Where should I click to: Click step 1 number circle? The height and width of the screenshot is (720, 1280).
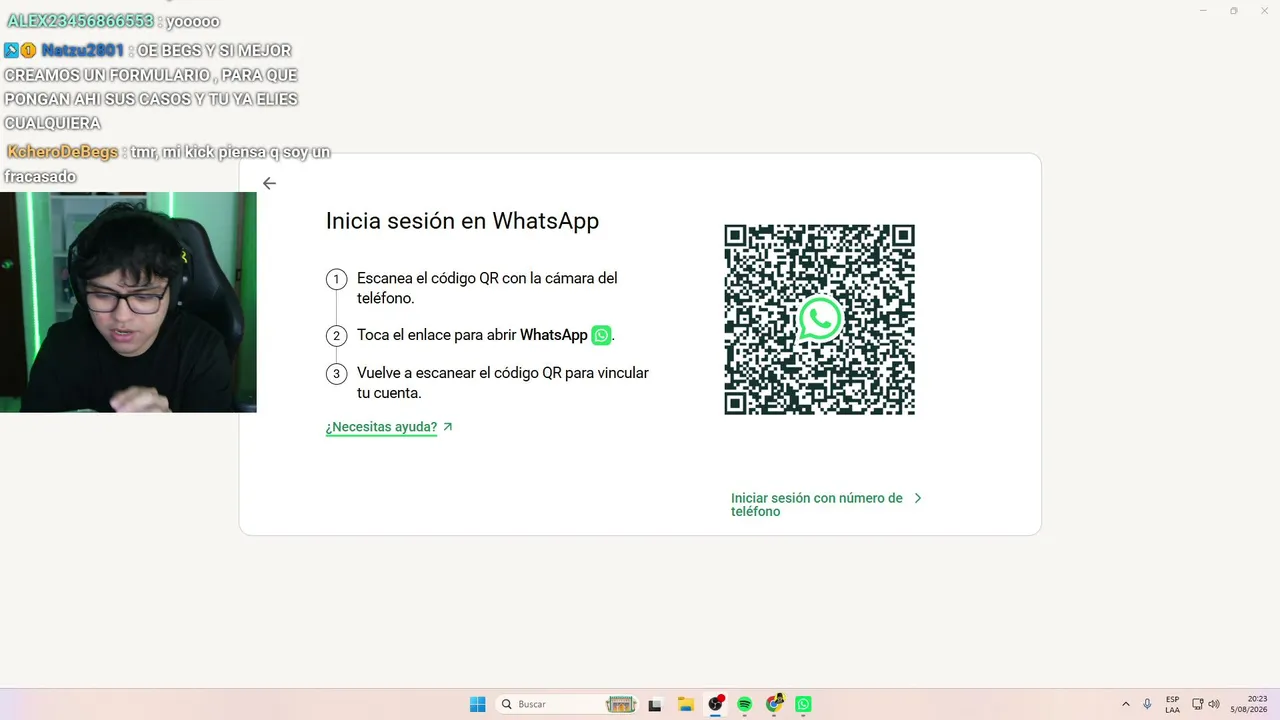(337, 279)
